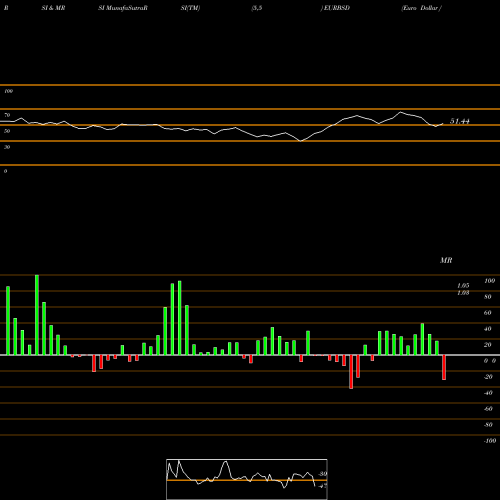The width and height of the screenshot is (500, 500).
Task: Click MR axis label 80
Action: (488, 297)
